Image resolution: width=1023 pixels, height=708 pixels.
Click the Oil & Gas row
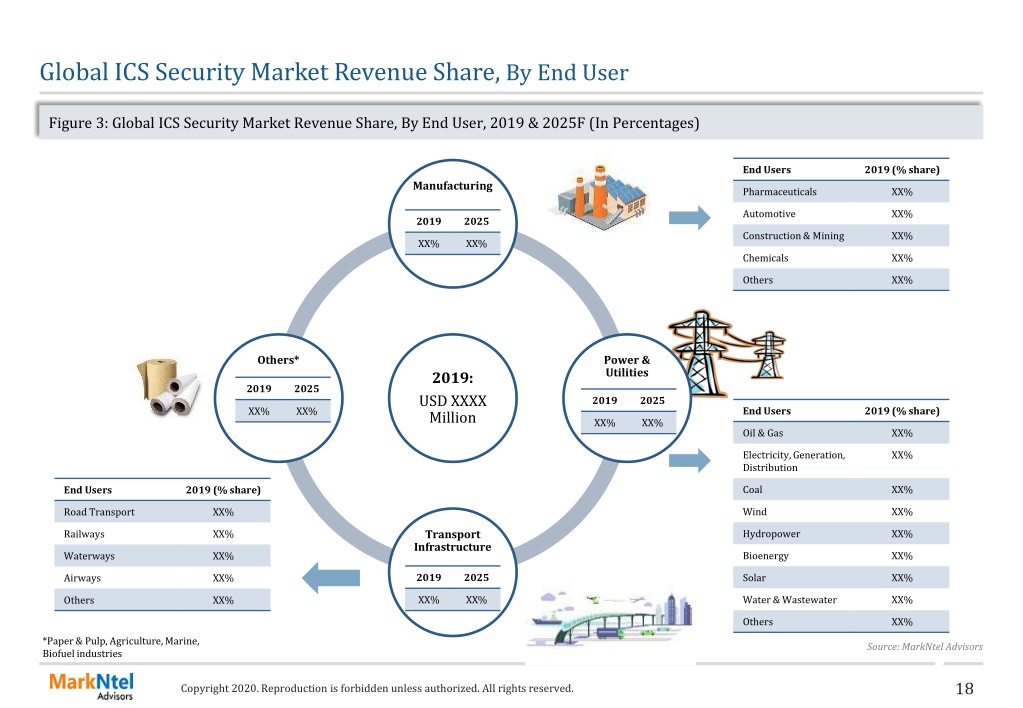click(x=841, y=433)
